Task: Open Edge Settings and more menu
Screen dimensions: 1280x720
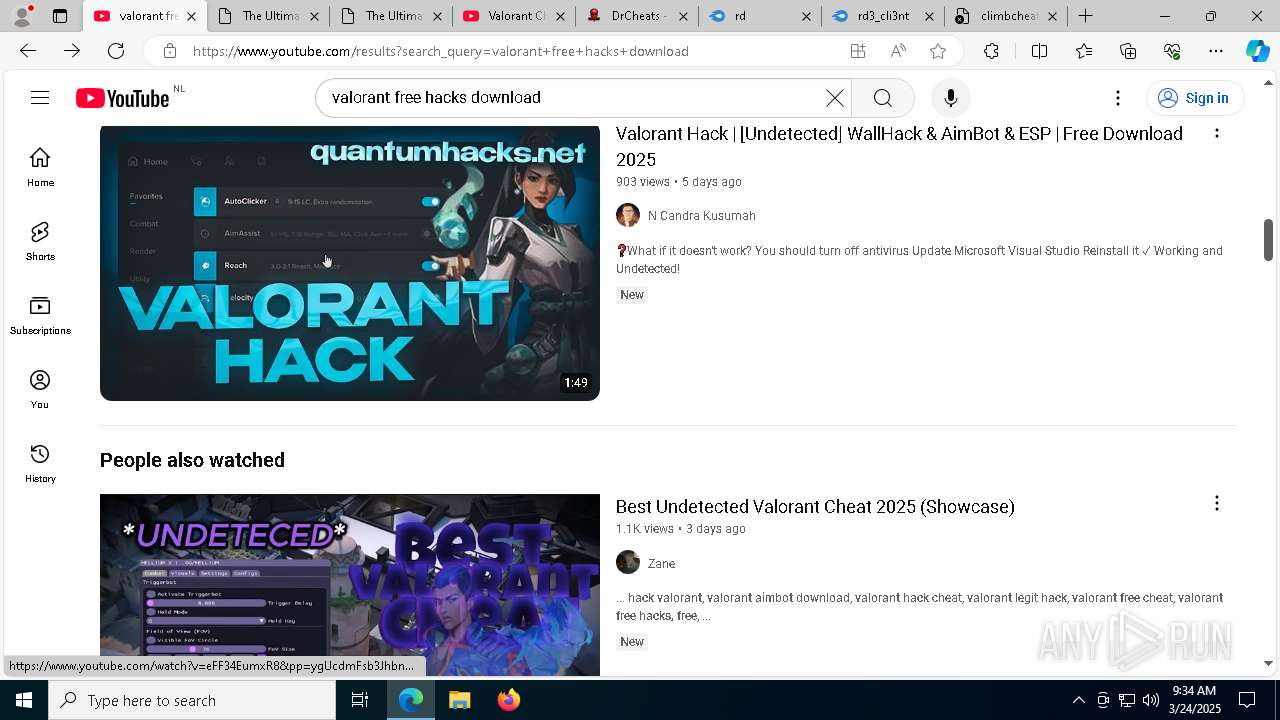Action: pos(1216,51)
